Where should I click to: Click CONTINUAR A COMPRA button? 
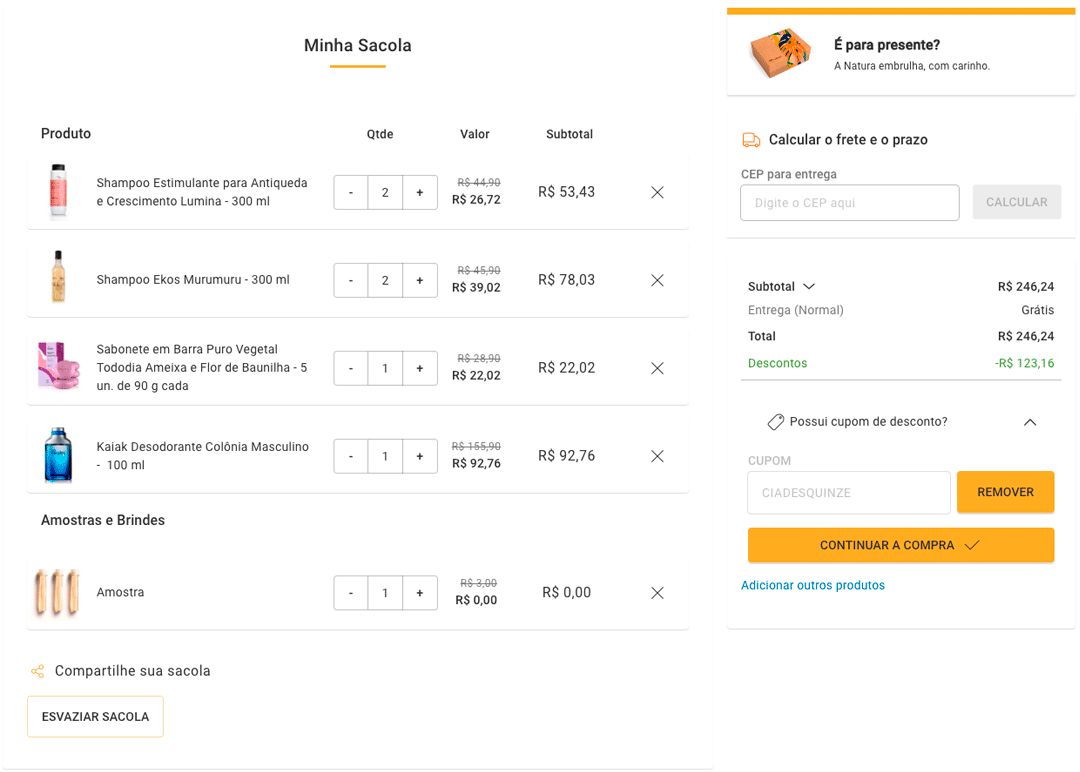tap(901, 545)
